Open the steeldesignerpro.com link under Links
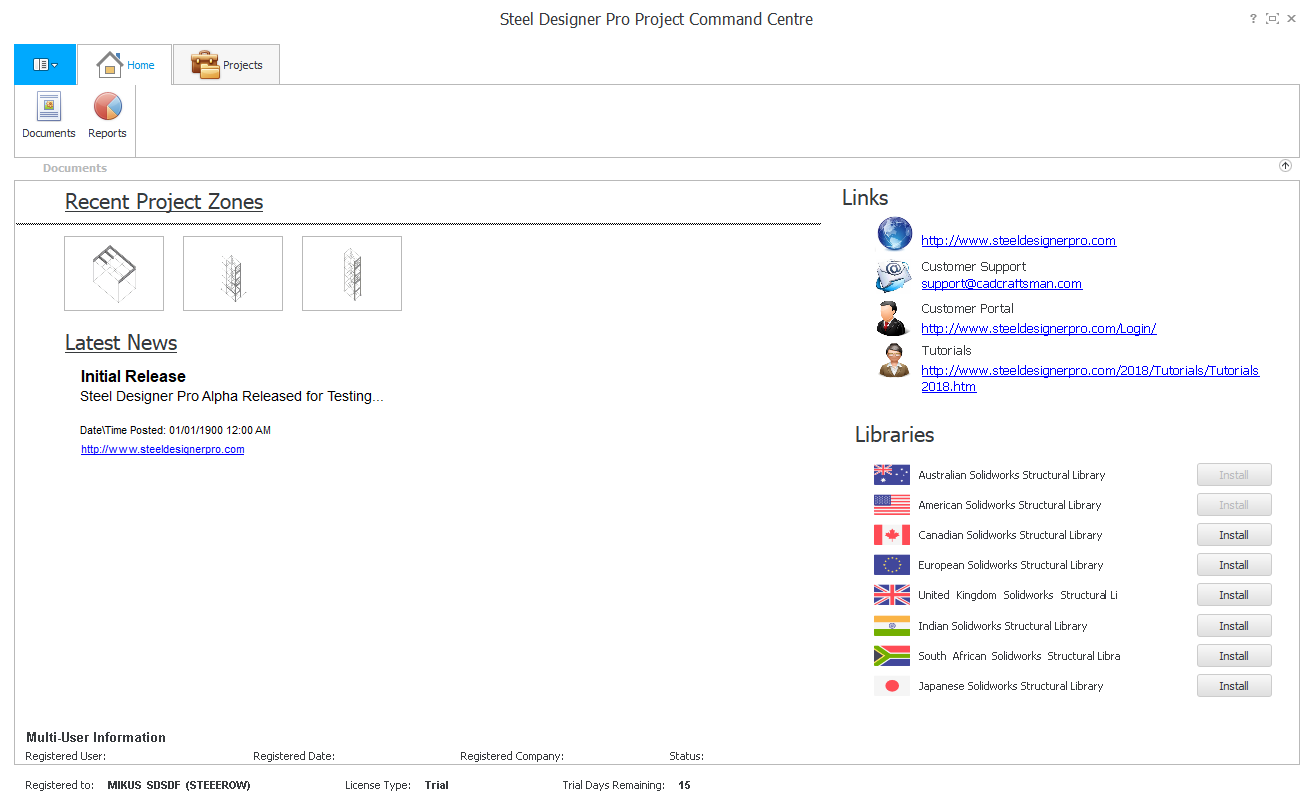 pyautogui.click(x=1018, y=241)
